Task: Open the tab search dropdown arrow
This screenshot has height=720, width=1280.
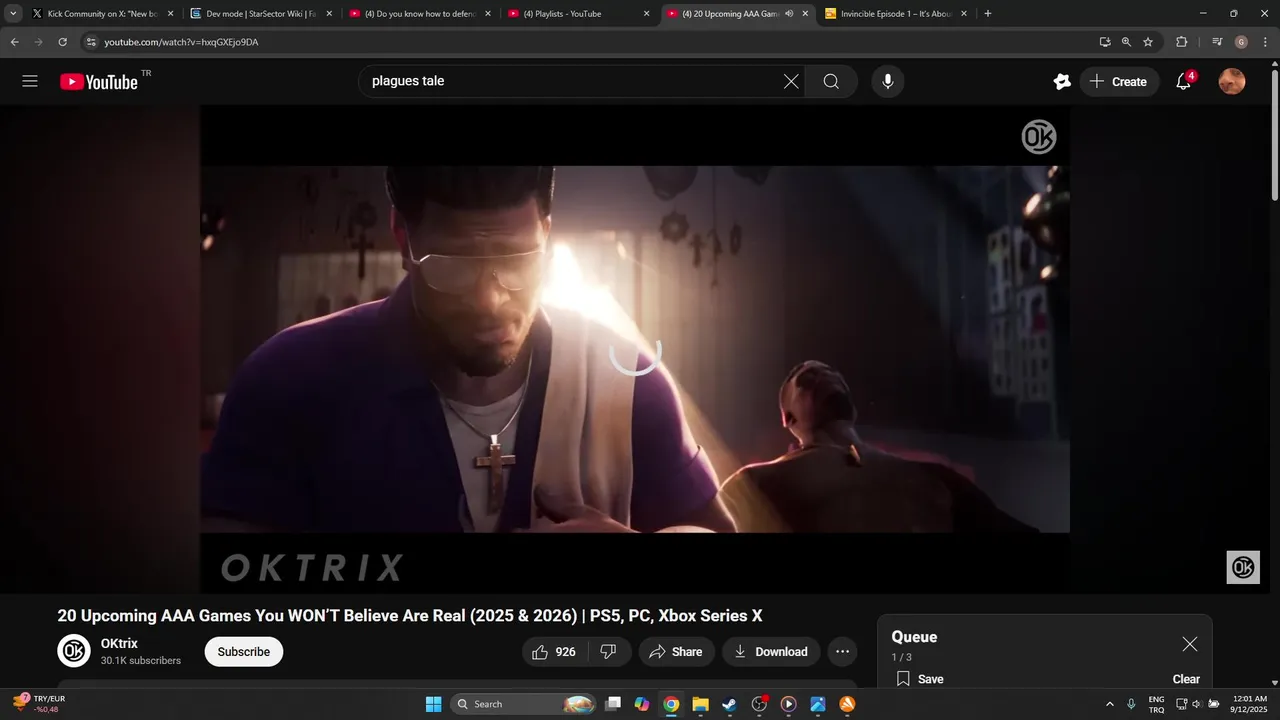Action: click(x=13, y=14)
